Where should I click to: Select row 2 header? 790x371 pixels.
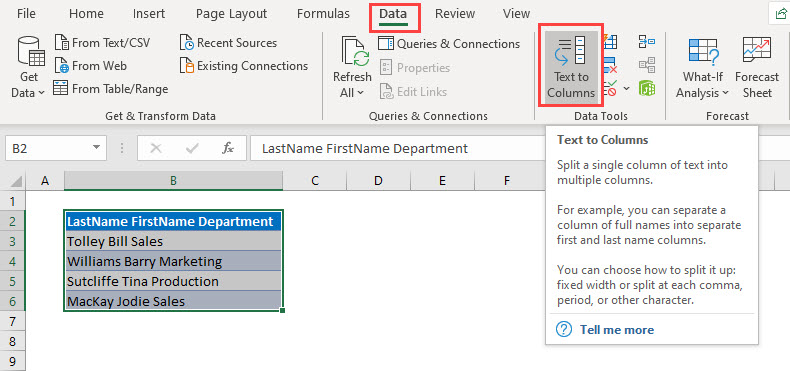[x=13, y=221]
